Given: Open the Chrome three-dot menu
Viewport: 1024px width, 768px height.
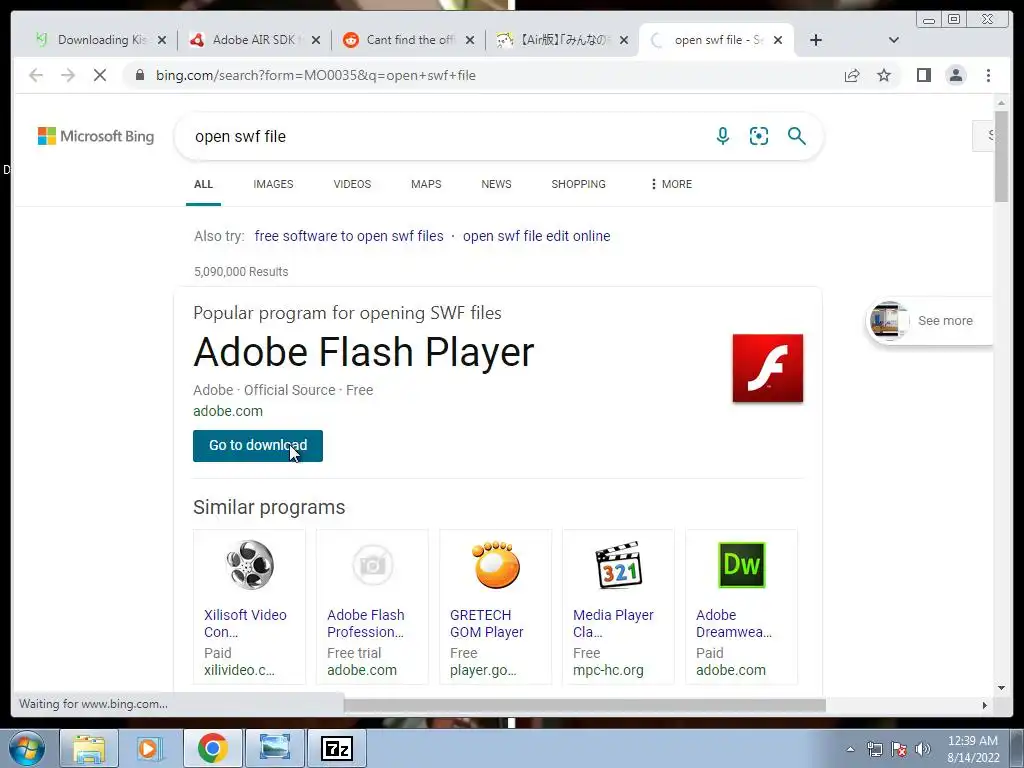Looking at the screenshot, I should [x=988, y=75].
